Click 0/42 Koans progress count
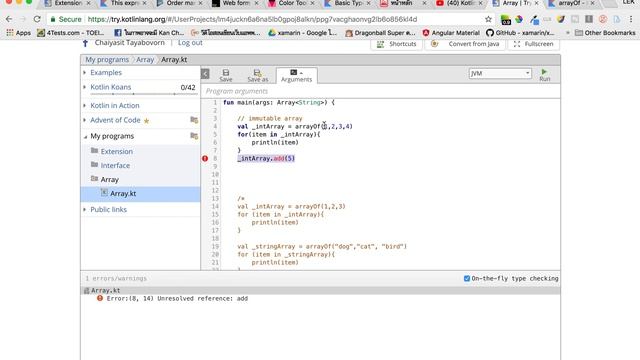Viewport: 640px width, 360px height. (x=188, y=87)
